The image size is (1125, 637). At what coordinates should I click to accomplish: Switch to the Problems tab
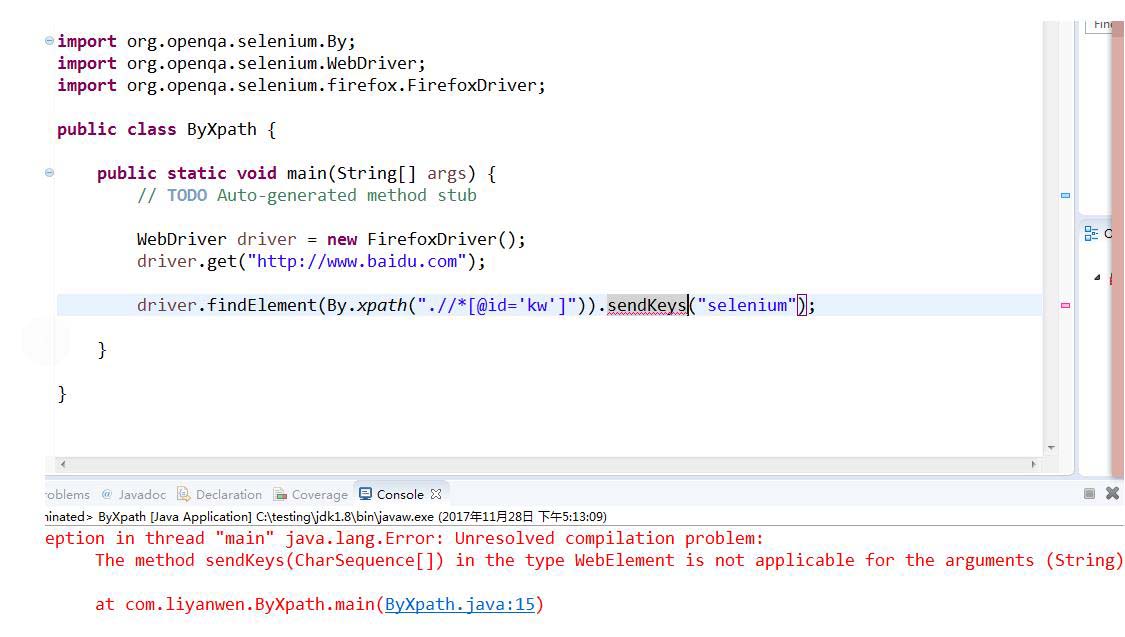click(x=67, y=494)
